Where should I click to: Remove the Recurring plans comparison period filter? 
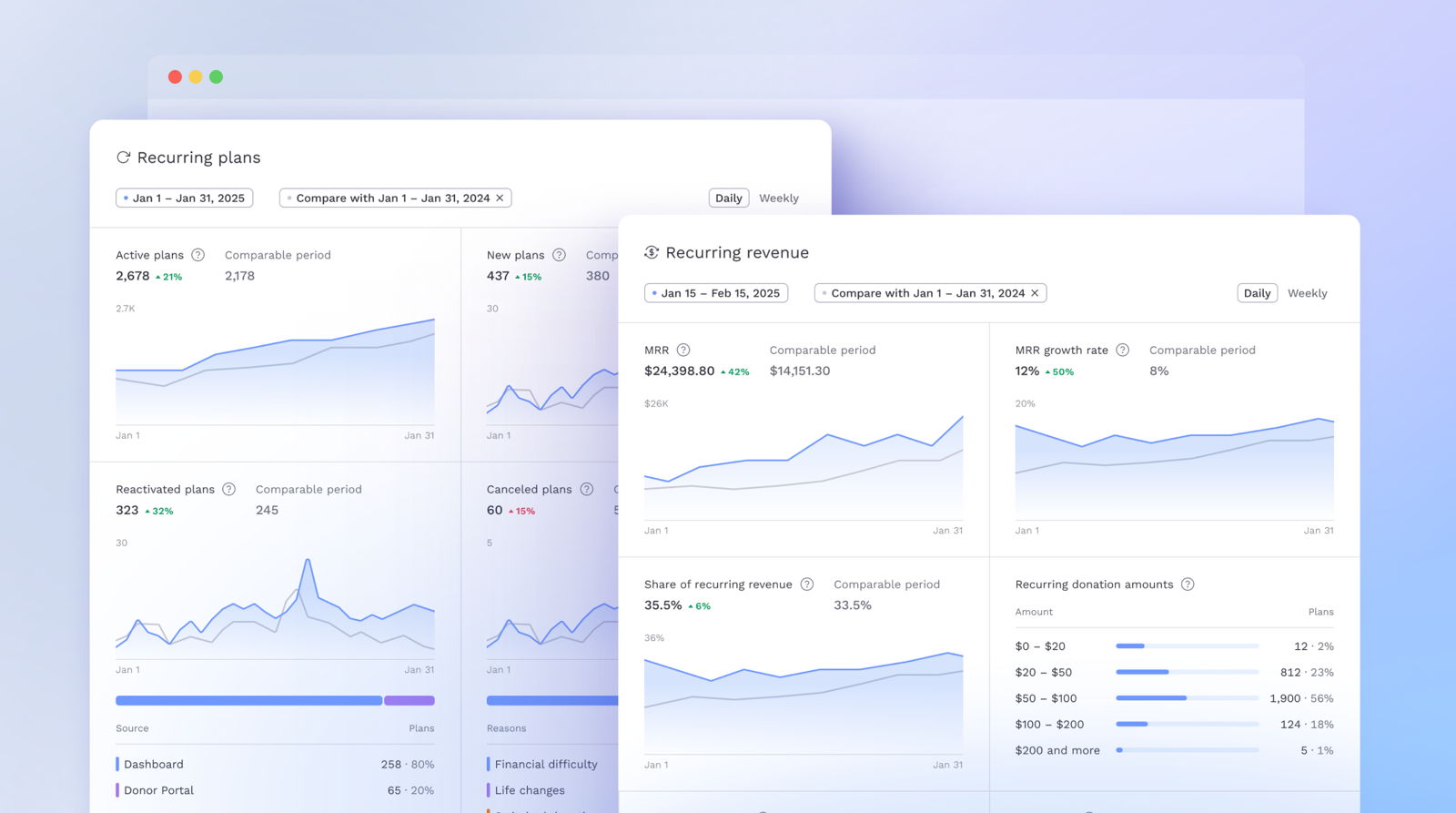coord(500,198)
